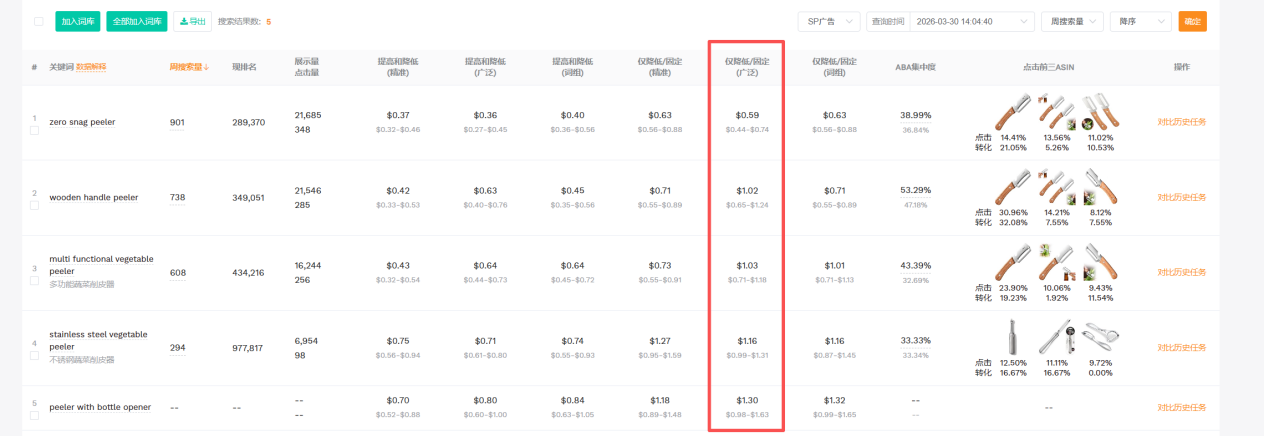Toggle the select-all checkbox at top left
1264x436 pixels.
coord(39,21)
